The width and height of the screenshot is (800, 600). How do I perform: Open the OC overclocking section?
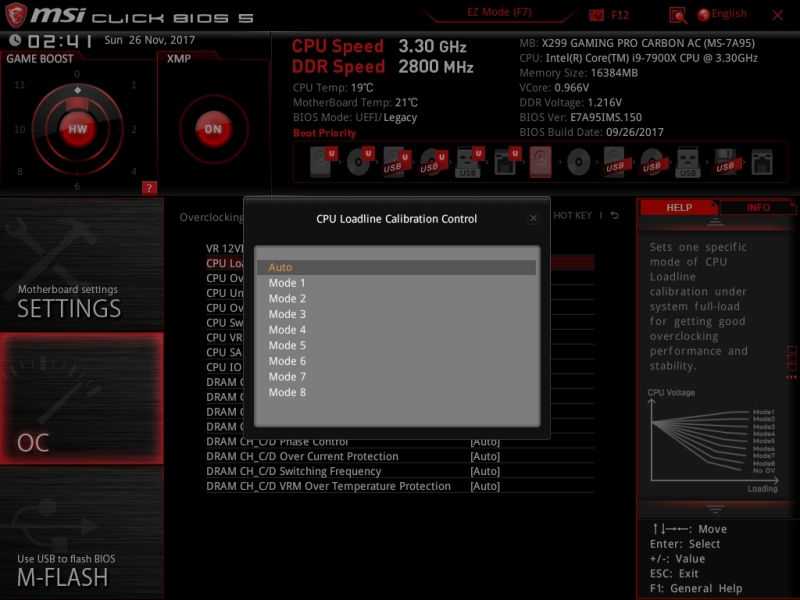click(82, 398)
